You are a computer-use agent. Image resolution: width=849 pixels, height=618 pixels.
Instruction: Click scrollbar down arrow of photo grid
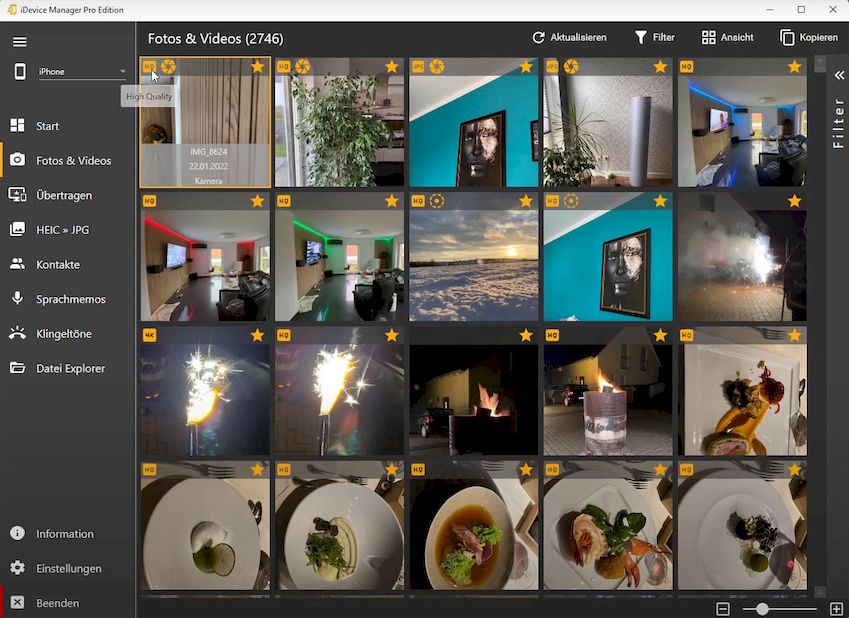820,592
